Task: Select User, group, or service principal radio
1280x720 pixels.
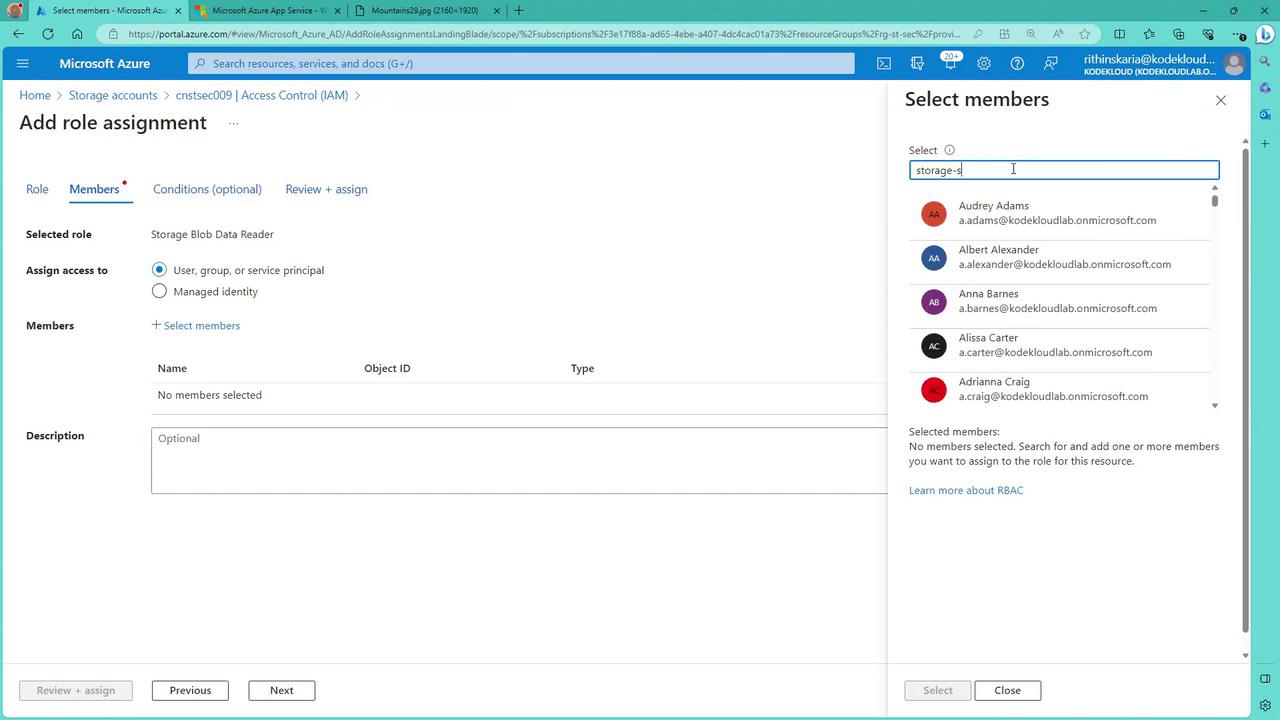Action: 159,270
